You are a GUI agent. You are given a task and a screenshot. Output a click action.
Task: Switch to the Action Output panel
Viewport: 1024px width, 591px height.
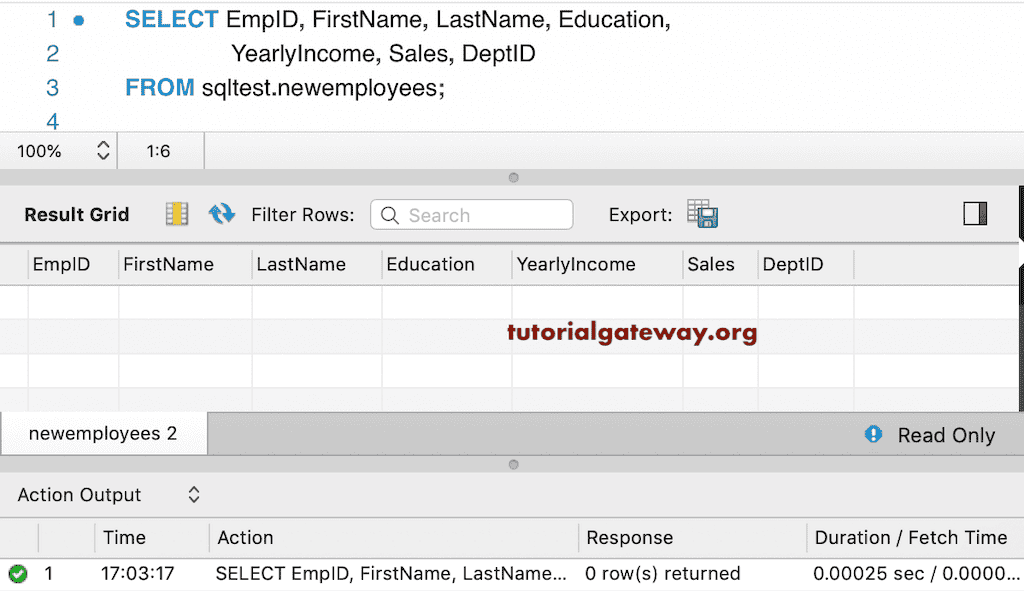79,494
